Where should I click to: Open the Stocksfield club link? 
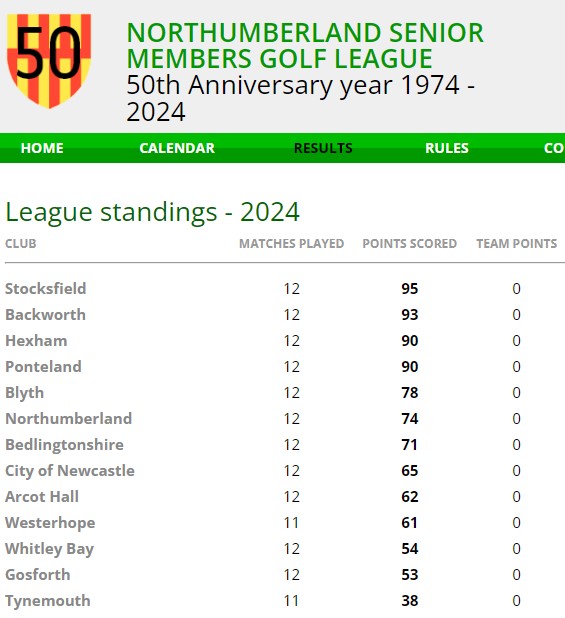point(46,289)
